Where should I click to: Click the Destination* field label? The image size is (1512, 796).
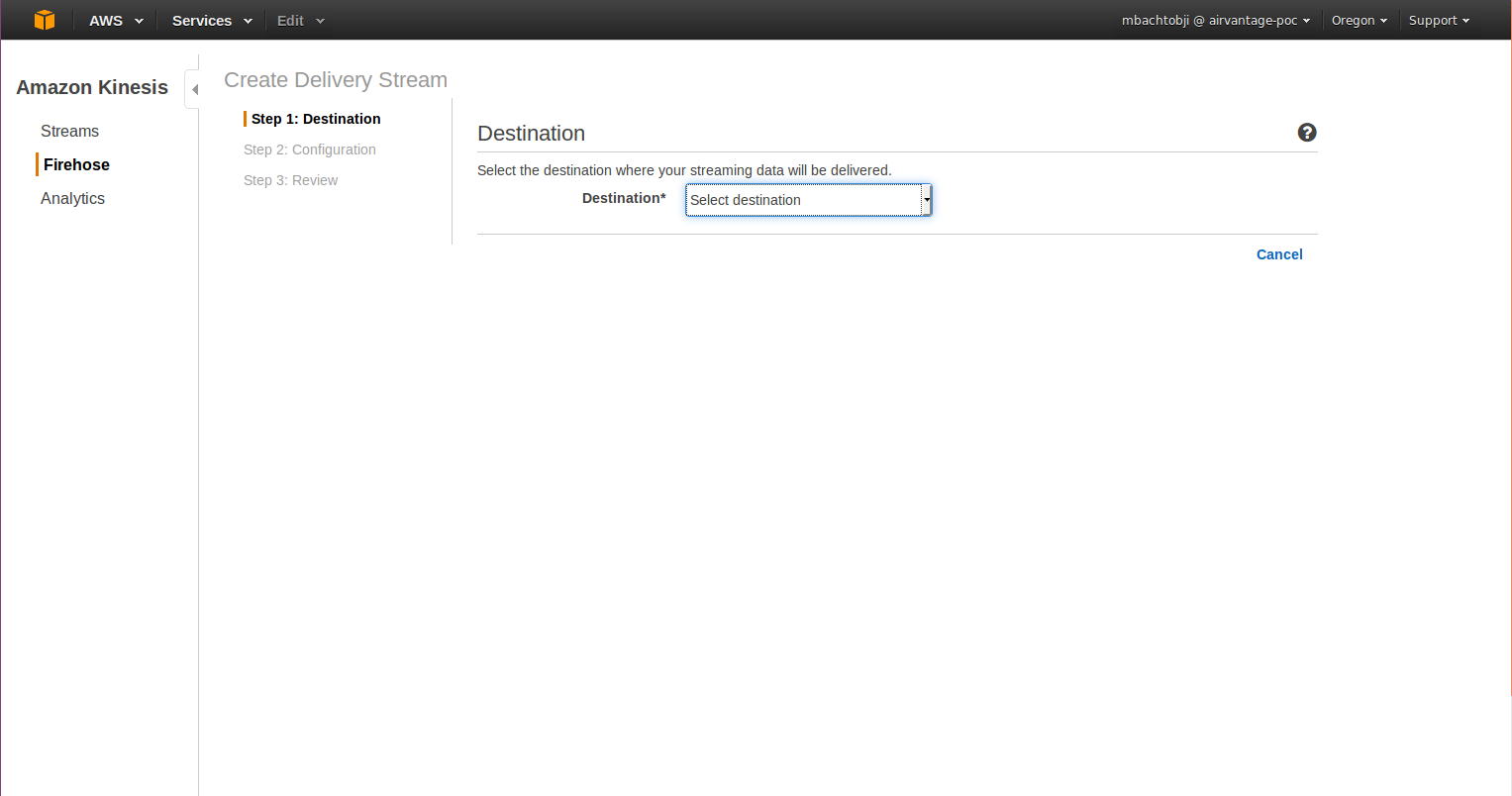[624, 198]
